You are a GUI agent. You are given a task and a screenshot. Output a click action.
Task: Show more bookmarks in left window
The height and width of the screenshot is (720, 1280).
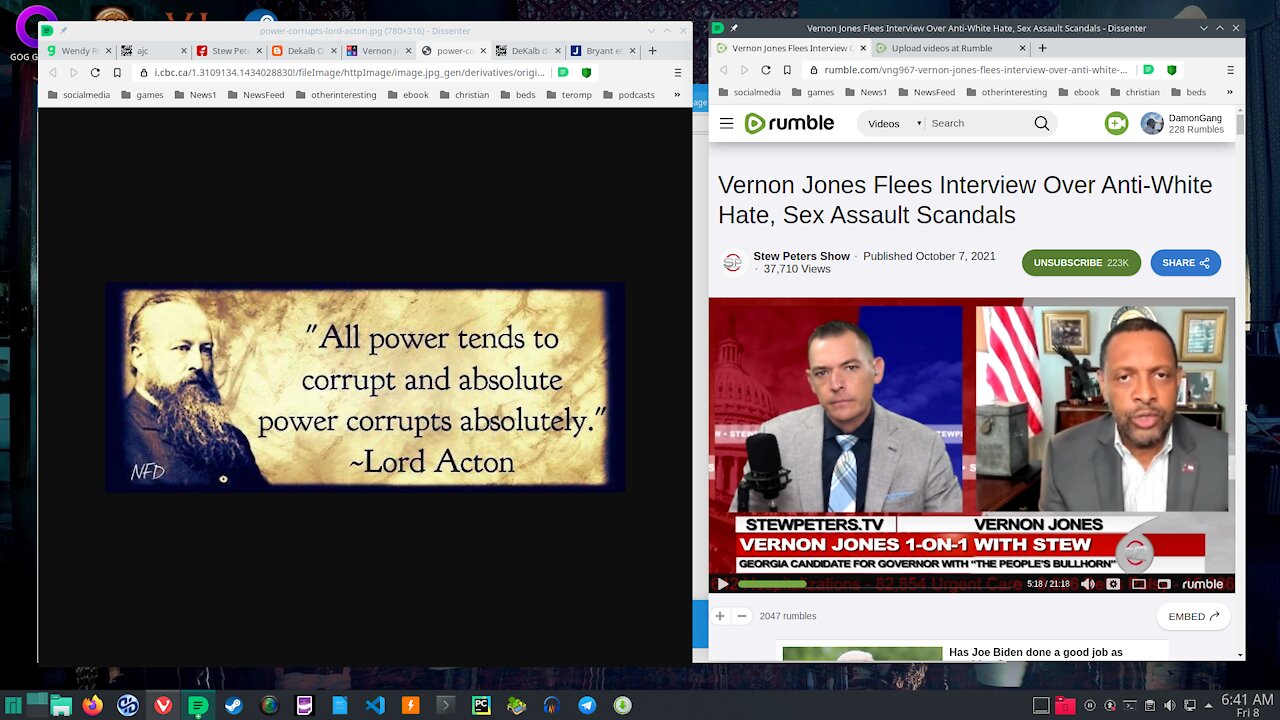coord(677,95)
